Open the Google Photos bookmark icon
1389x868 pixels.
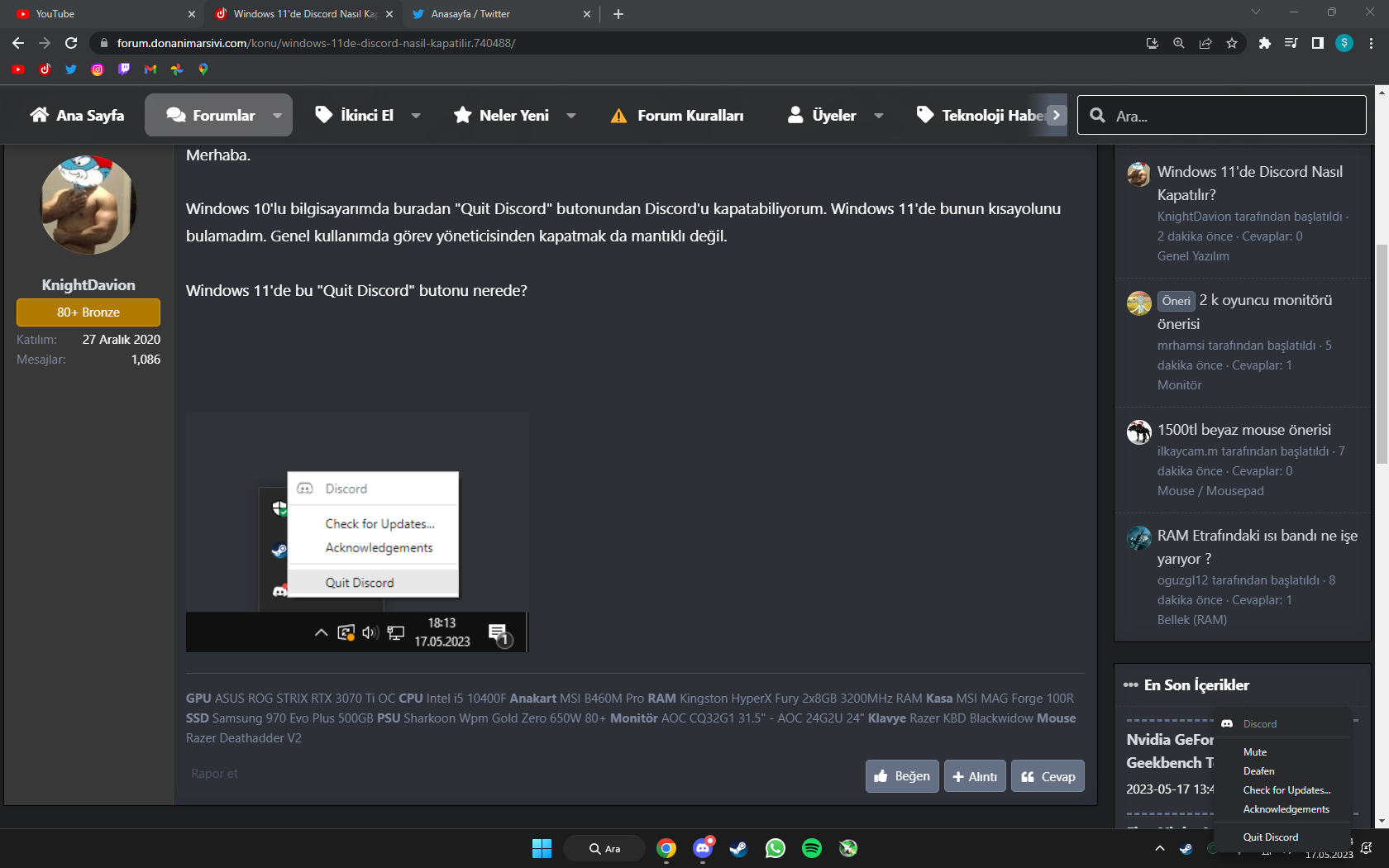pos(177,69)
